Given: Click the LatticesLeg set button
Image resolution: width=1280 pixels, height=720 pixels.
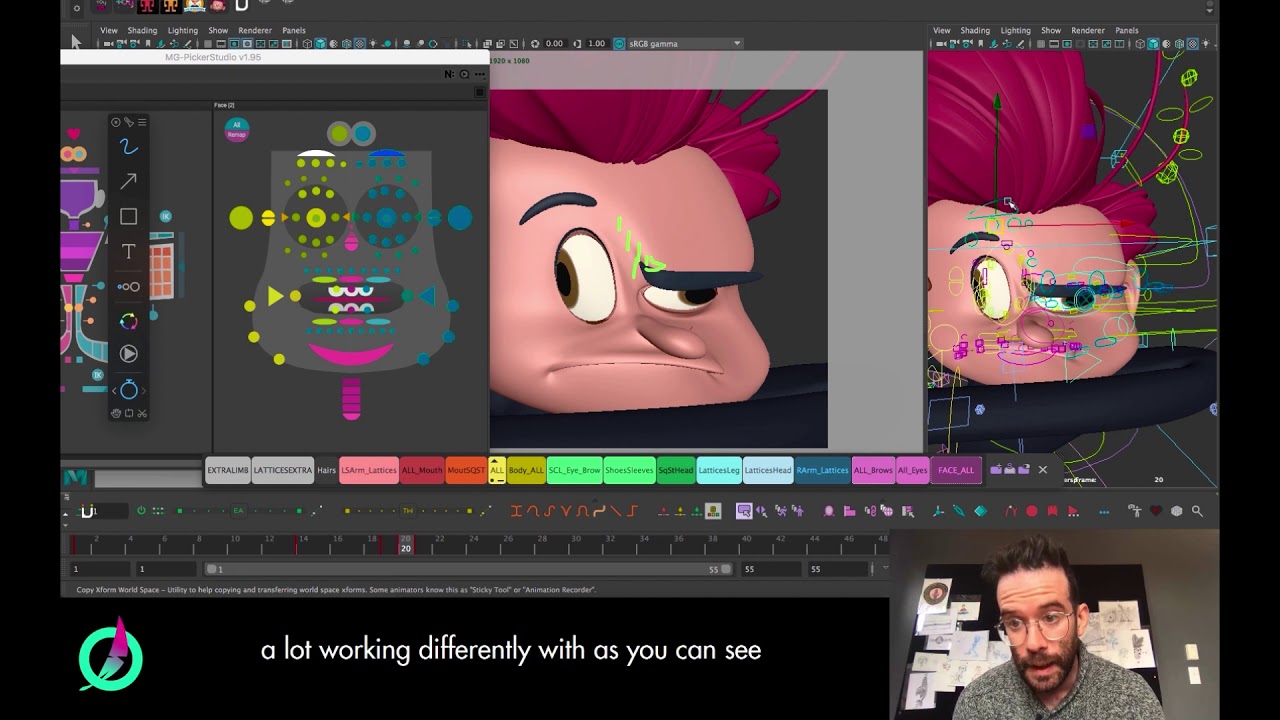Looking at the screenshot, I should [719, 470].
